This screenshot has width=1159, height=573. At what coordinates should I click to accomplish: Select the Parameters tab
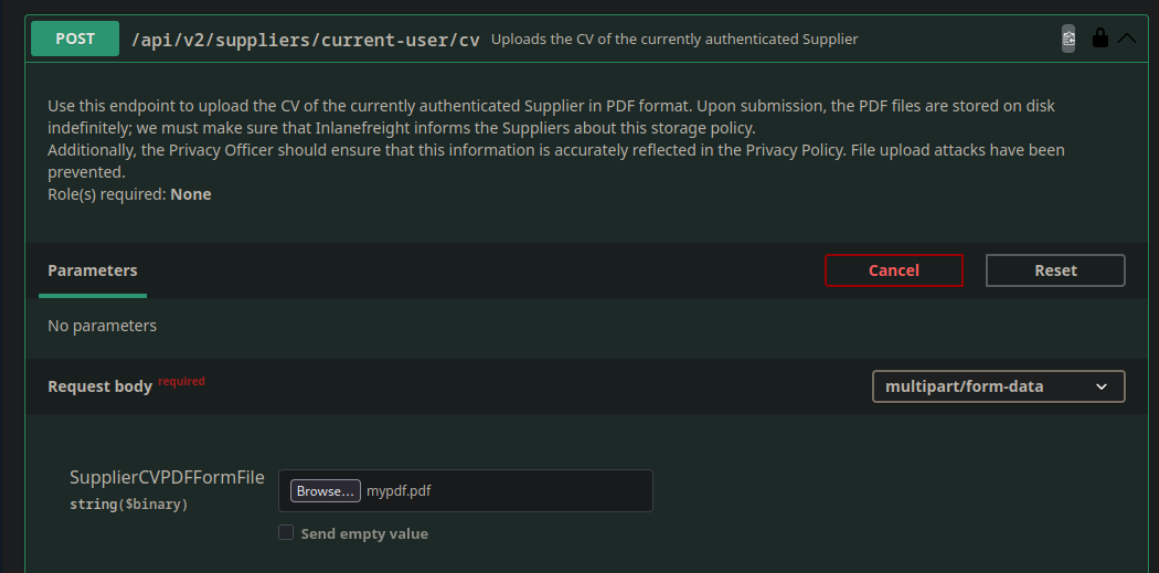(x=92, y=270)
